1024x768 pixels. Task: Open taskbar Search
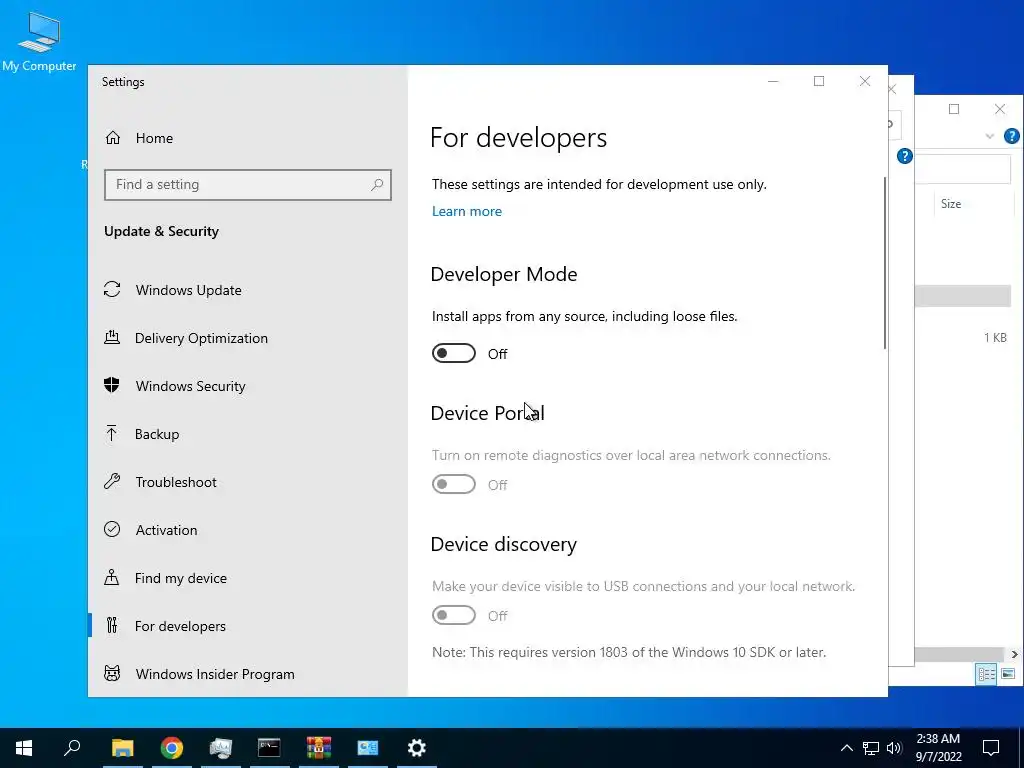[72, 748]
